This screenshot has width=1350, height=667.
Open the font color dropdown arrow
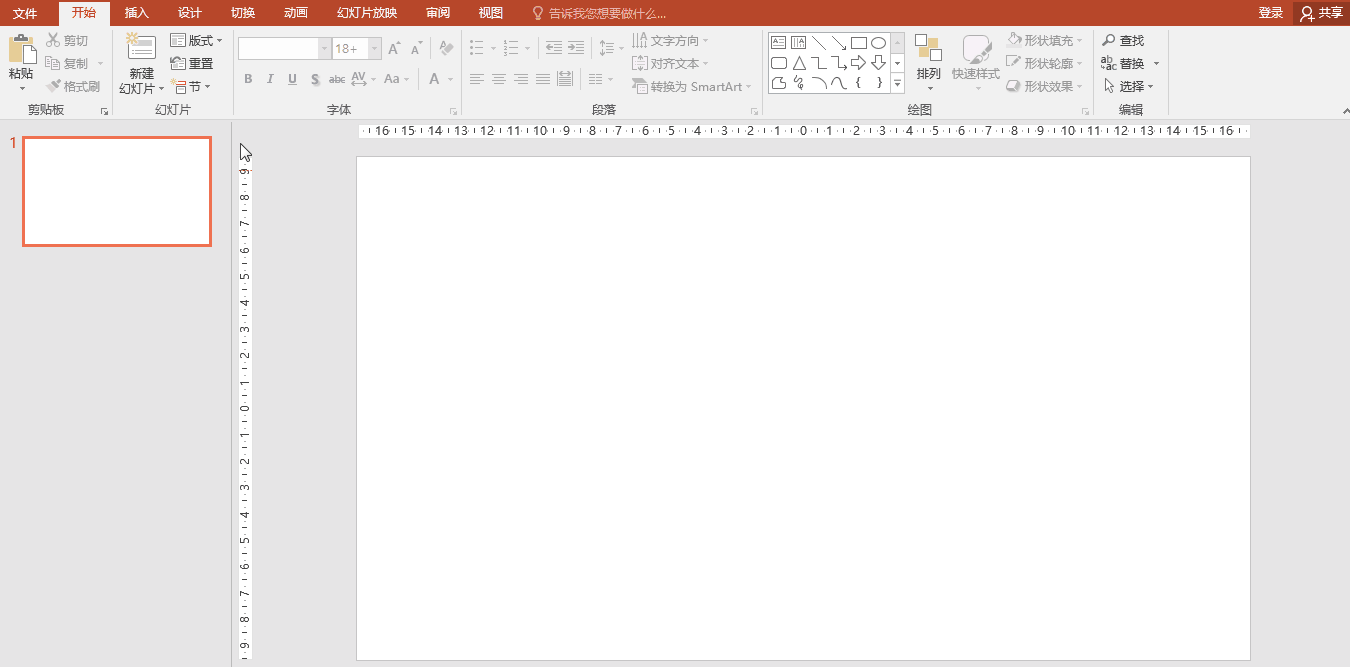(450, 79)
